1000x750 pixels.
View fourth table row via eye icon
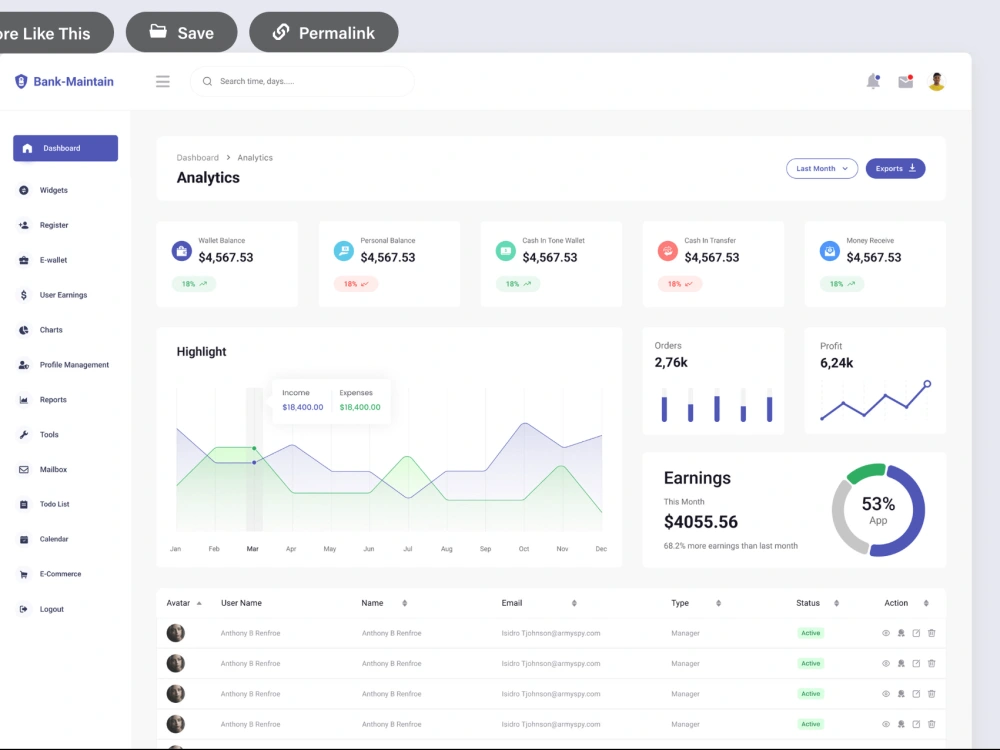pos(886,724)
